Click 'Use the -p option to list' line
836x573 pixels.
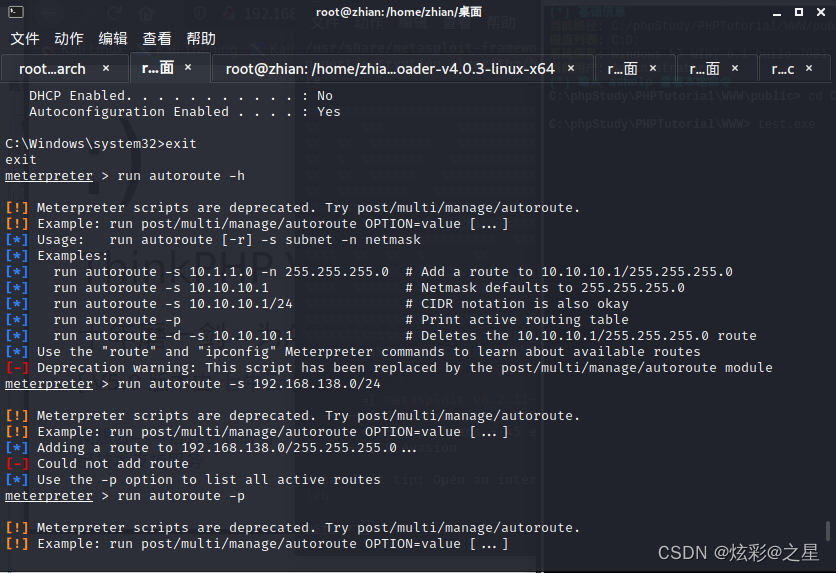point(193,480)
